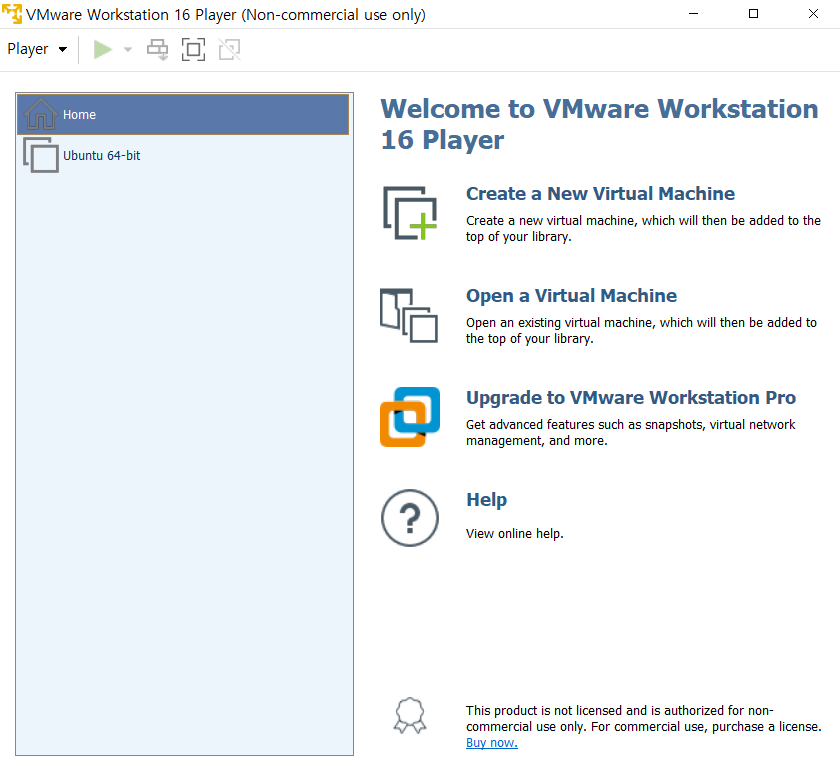Close the VMware Player window
840x774 pixels.
tap(813, 14)
